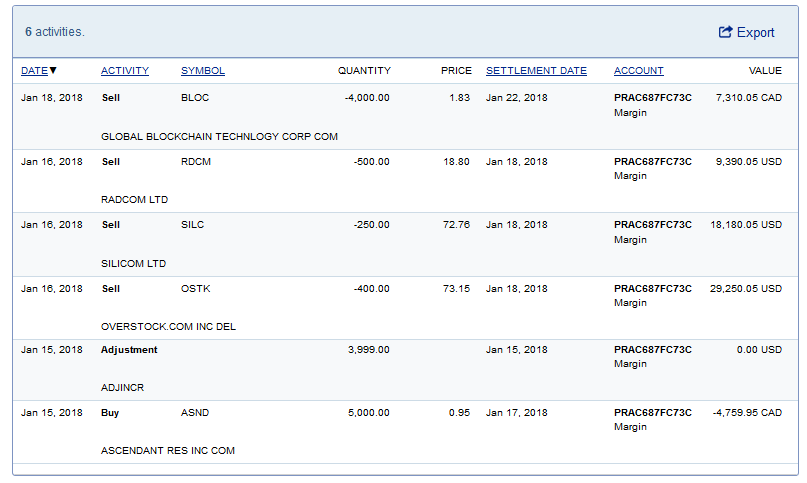Click the RADCOM LTD description
This screenshot has height=483, width=807.
point(135,200)
